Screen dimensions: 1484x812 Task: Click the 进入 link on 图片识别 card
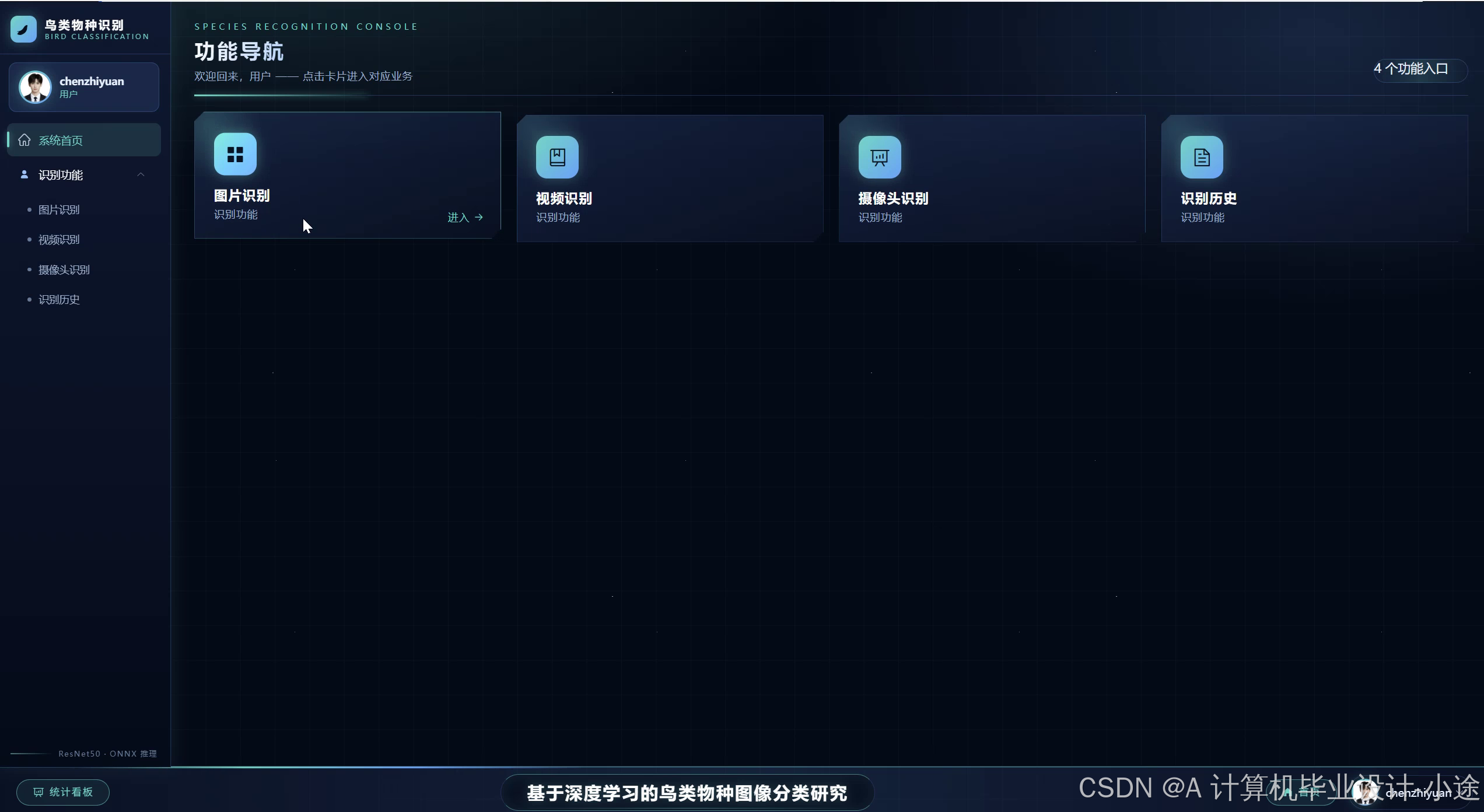click(465, 217)
